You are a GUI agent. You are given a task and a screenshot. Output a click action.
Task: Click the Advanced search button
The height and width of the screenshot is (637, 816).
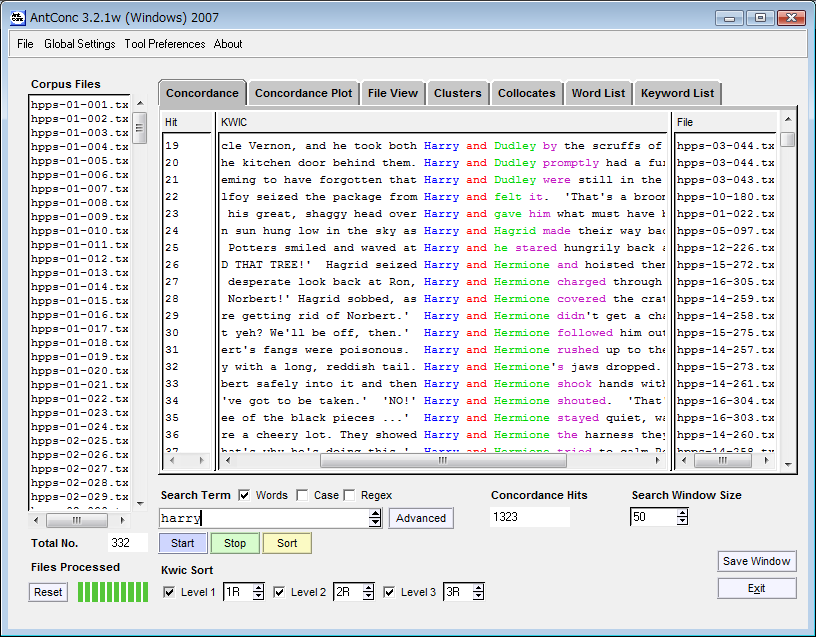[421, 518]
